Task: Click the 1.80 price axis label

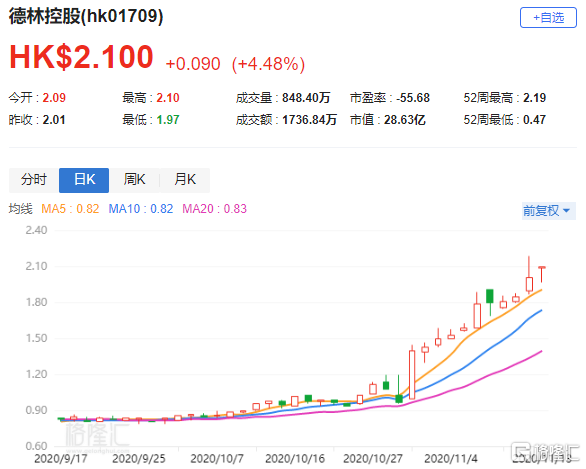Action: tap(36, 302)
